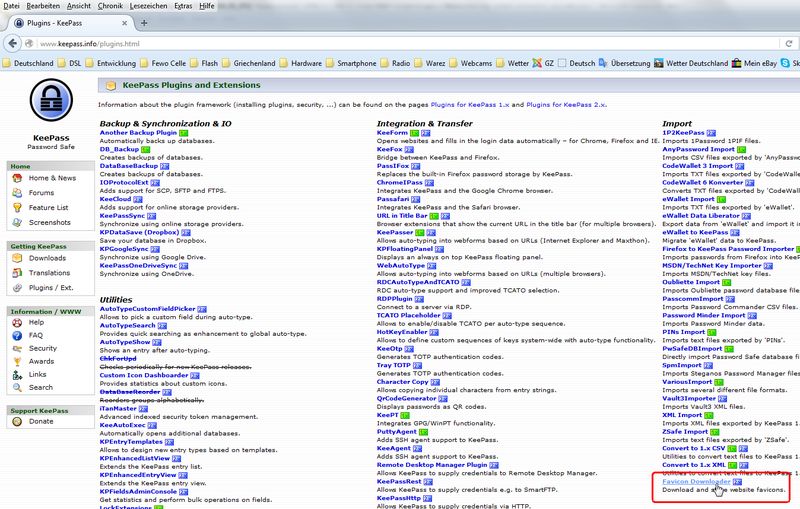Open the Favicon Downloader link
Screen dimensions: 800x509
[696, 481]
